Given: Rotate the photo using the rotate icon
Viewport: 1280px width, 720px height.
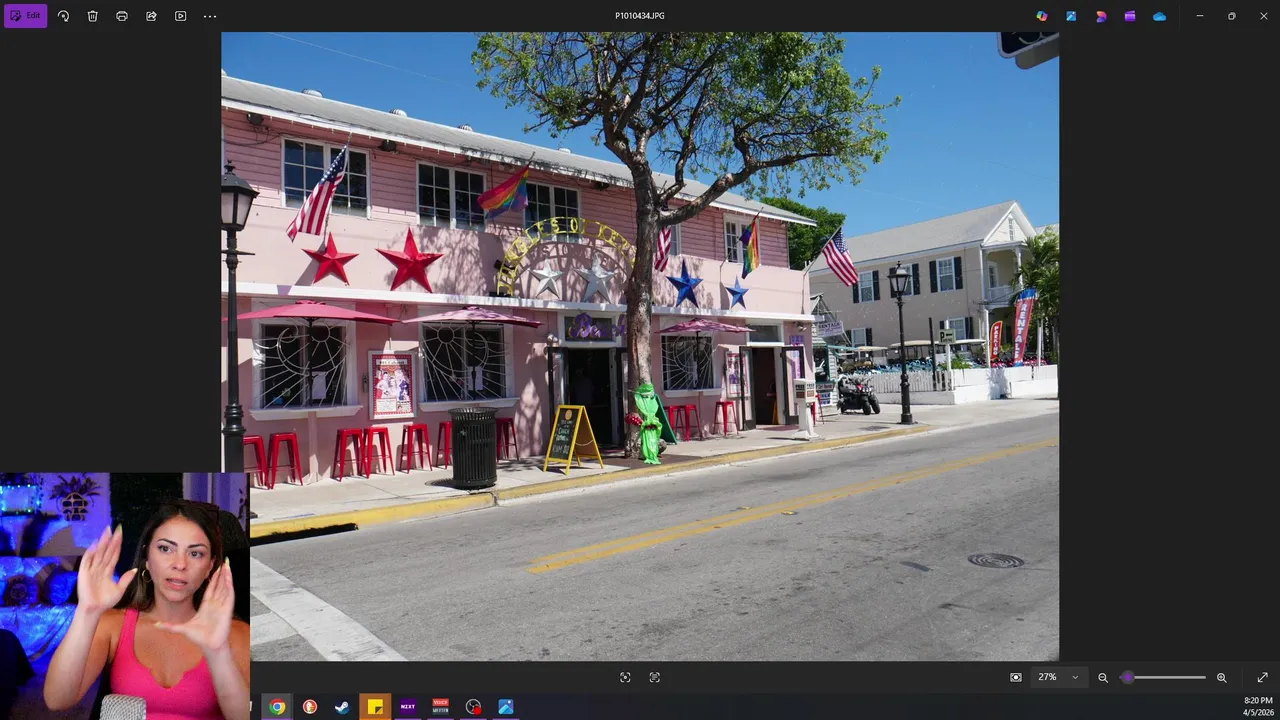Looking at the screenshot, I should tap(63, 16).
